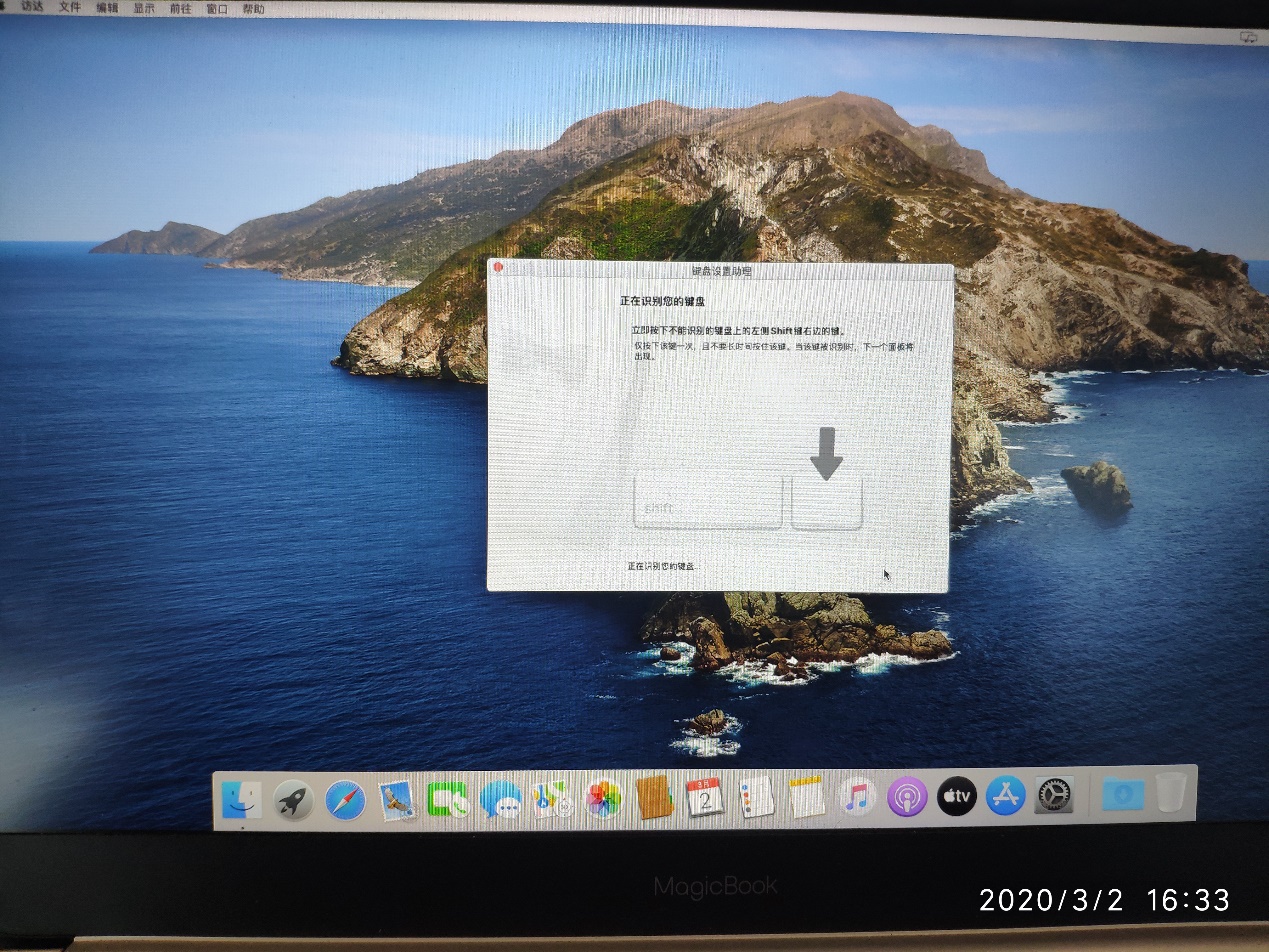Open Safari browser from dock
This screenshot has height=952, width=1269.
(x=345, y=800)
